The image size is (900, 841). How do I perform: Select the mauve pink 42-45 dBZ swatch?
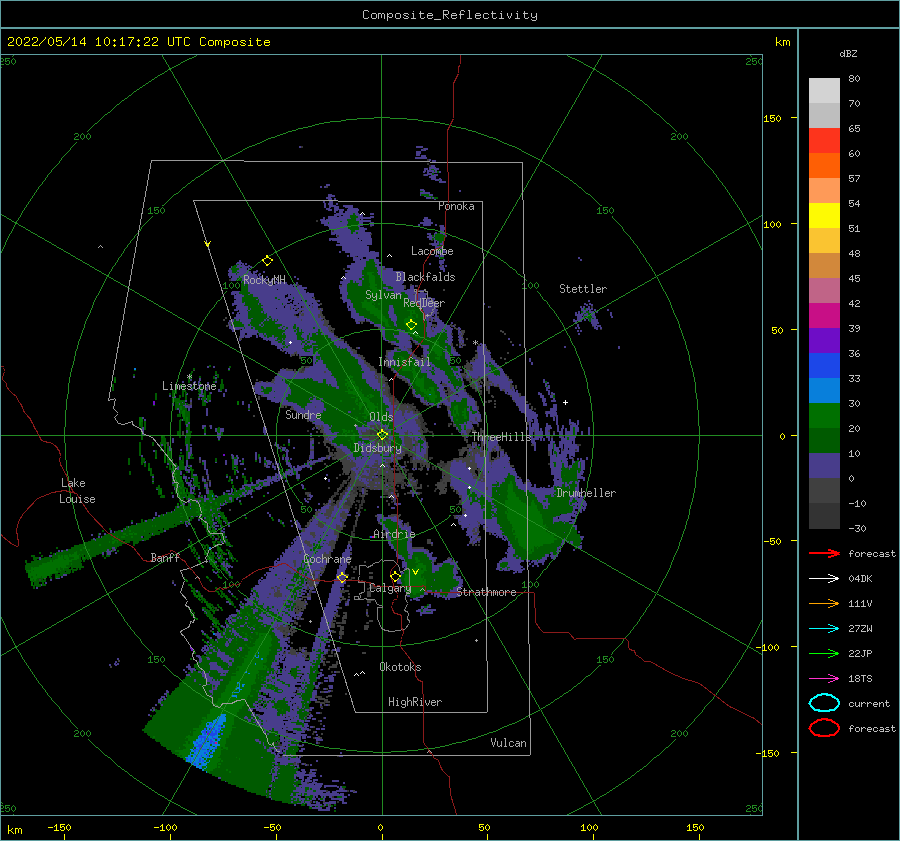click(824, 290)
